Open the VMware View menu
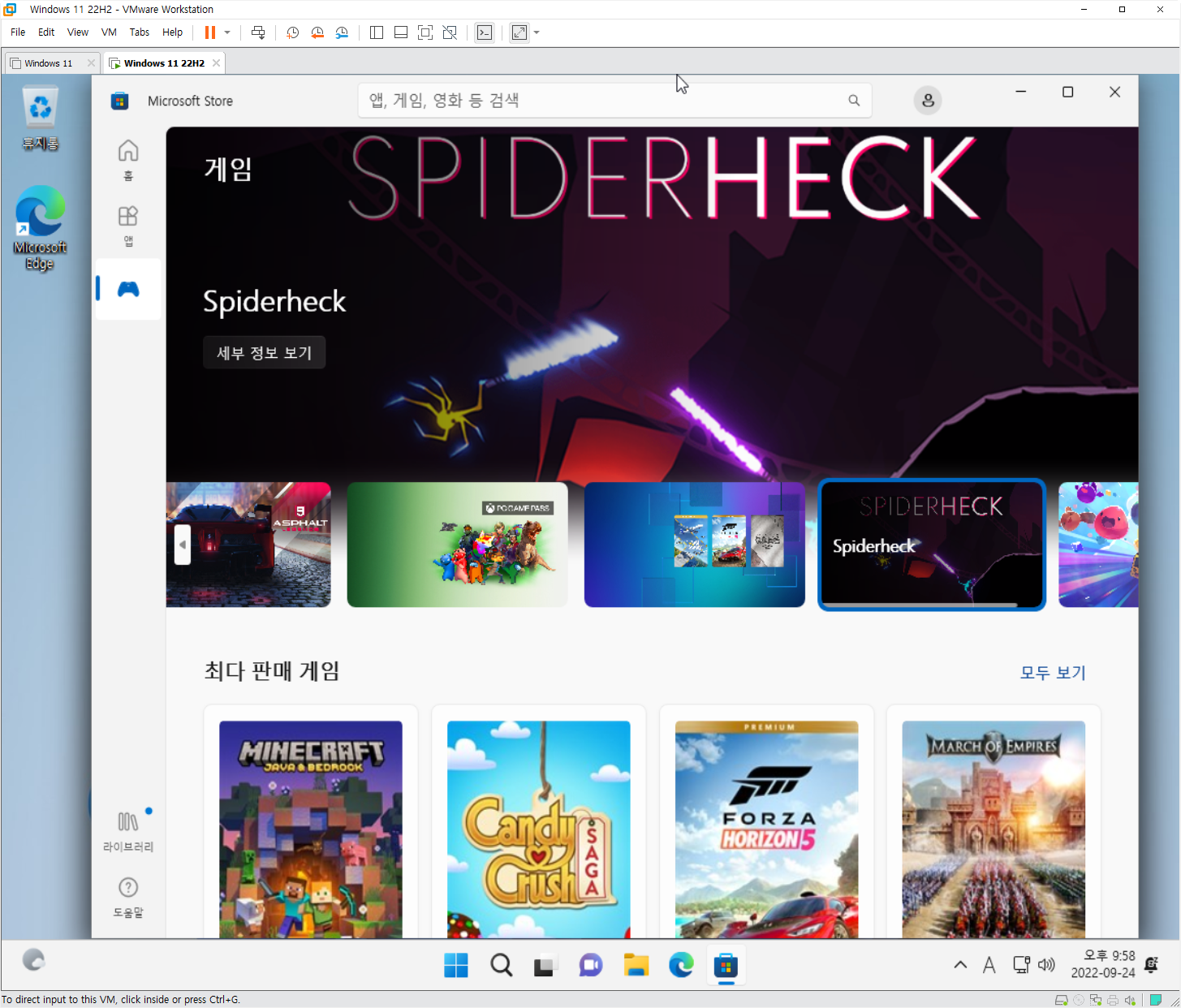This screenshot has height=1008, width=1181. point(78,32)
